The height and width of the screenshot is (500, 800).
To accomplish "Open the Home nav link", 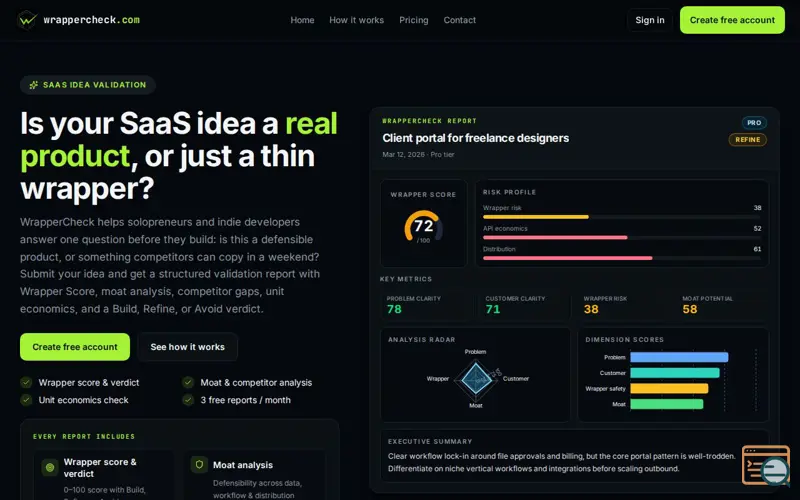I will pyautogui.click(x=302, y=20).
